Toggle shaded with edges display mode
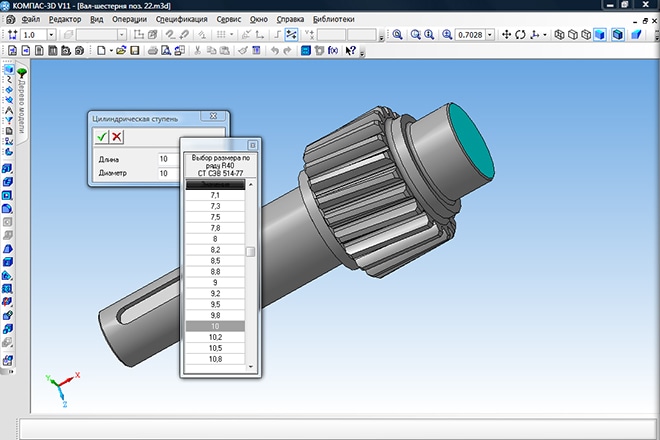The image size is (660, 440). tap(617, 35)
